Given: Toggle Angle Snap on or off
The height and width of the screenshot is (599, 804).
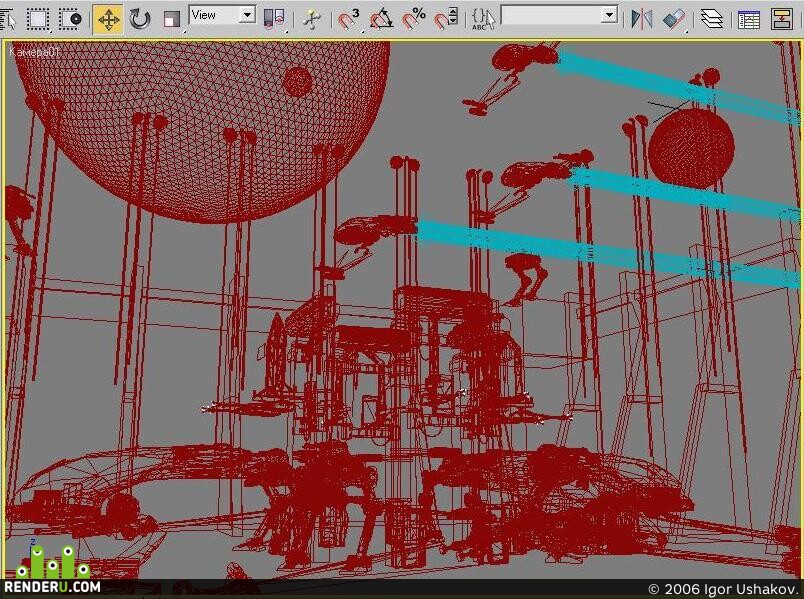Looking at the screenshot, I should point(381,19).
